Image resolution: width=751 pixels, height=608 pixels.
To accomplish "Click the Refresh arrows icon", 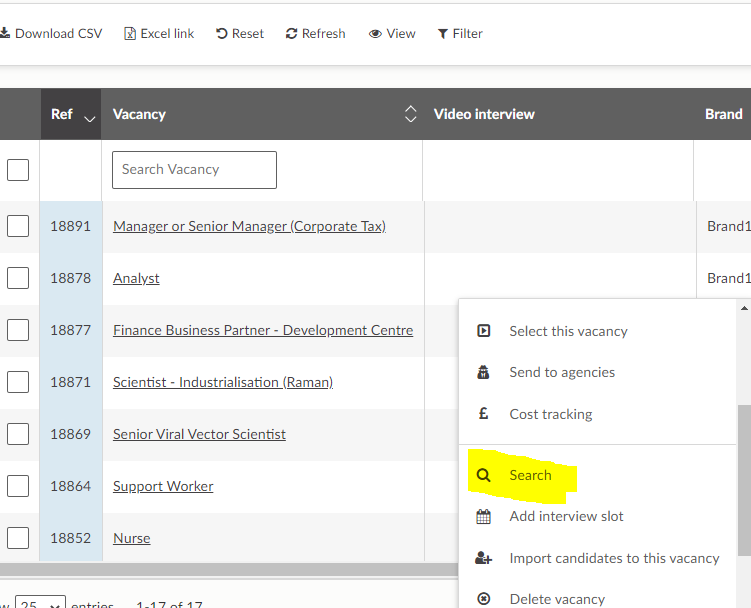I will click(292, 34).
